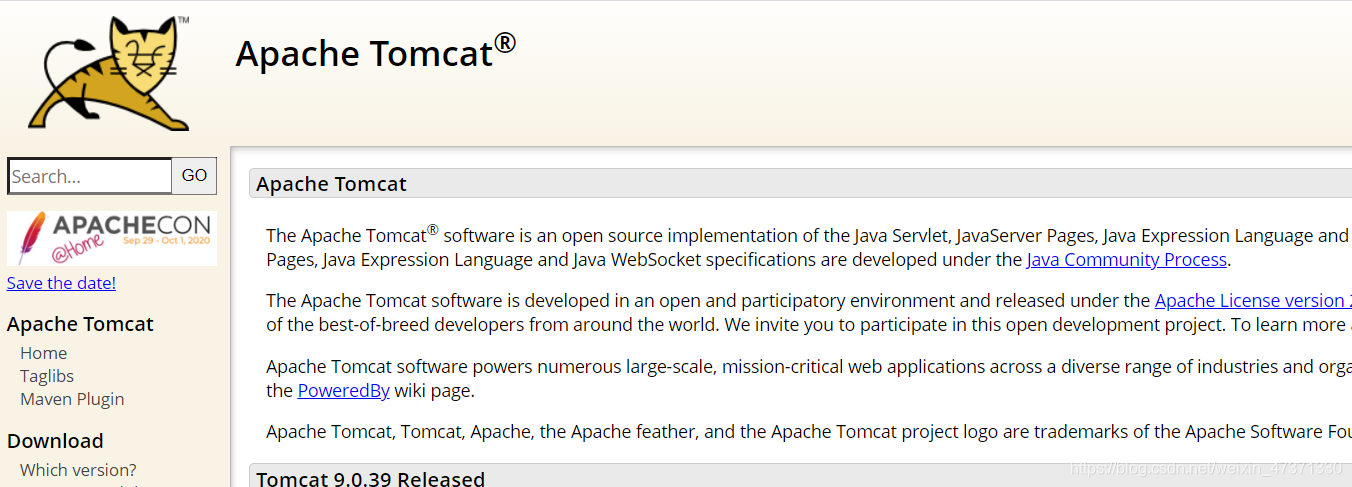Open the Apache License version link
Image resolution: width=1352 pixels, height=487 pixels.
[x=1253, y=301]
